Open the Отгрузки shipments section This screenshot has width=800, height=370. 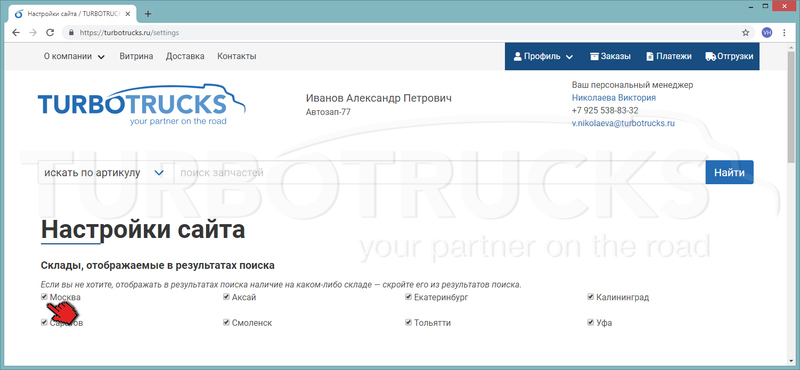coord(729,56)
